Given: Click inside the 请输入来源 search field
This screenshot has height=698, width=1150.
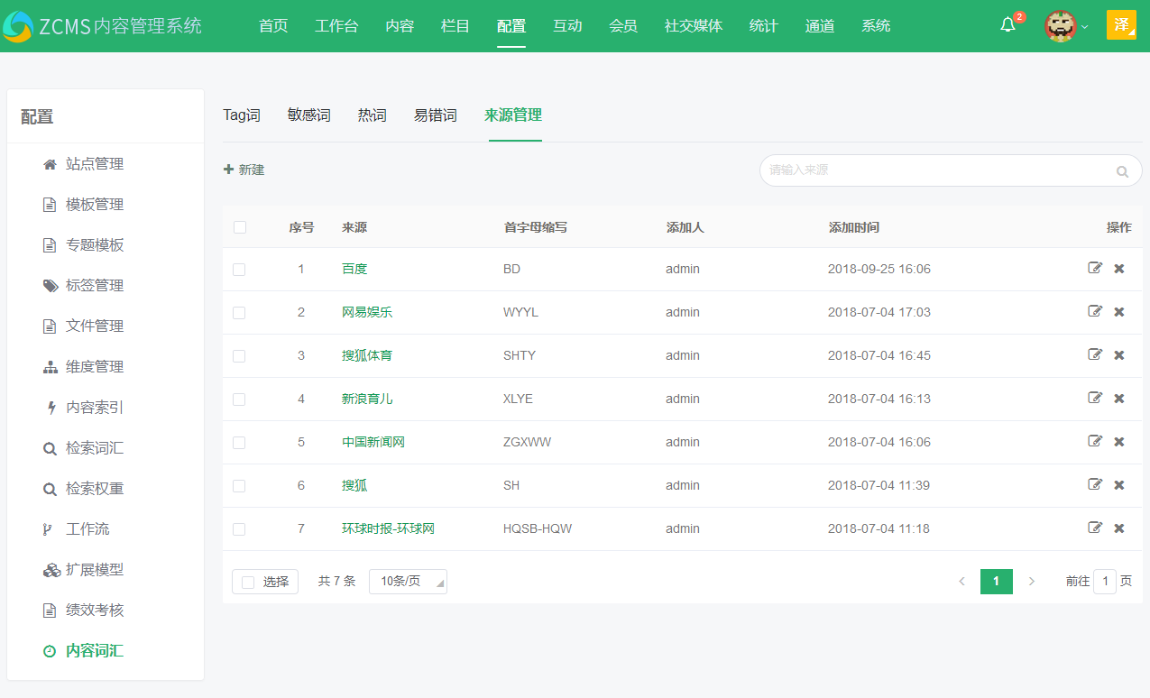Looking at the screenshot, I should [x=900, y=171].
